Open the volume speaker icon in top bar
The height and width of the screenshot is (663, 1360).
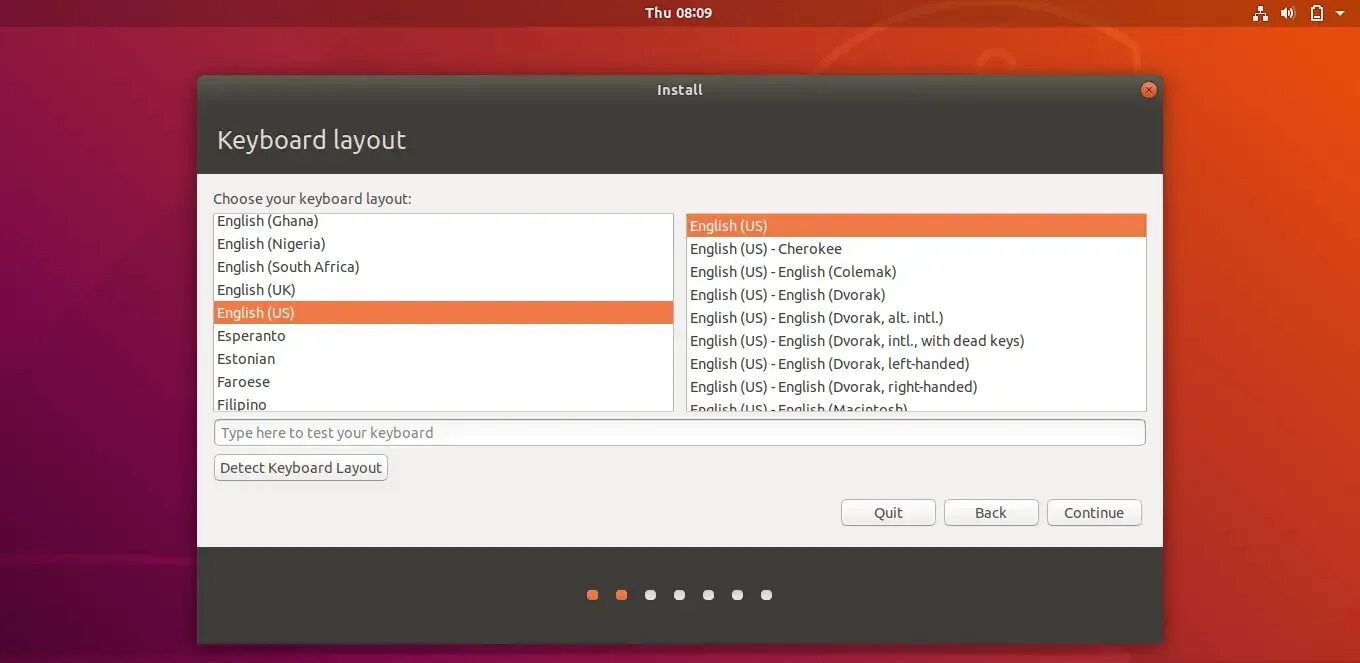pos(1288,13)
